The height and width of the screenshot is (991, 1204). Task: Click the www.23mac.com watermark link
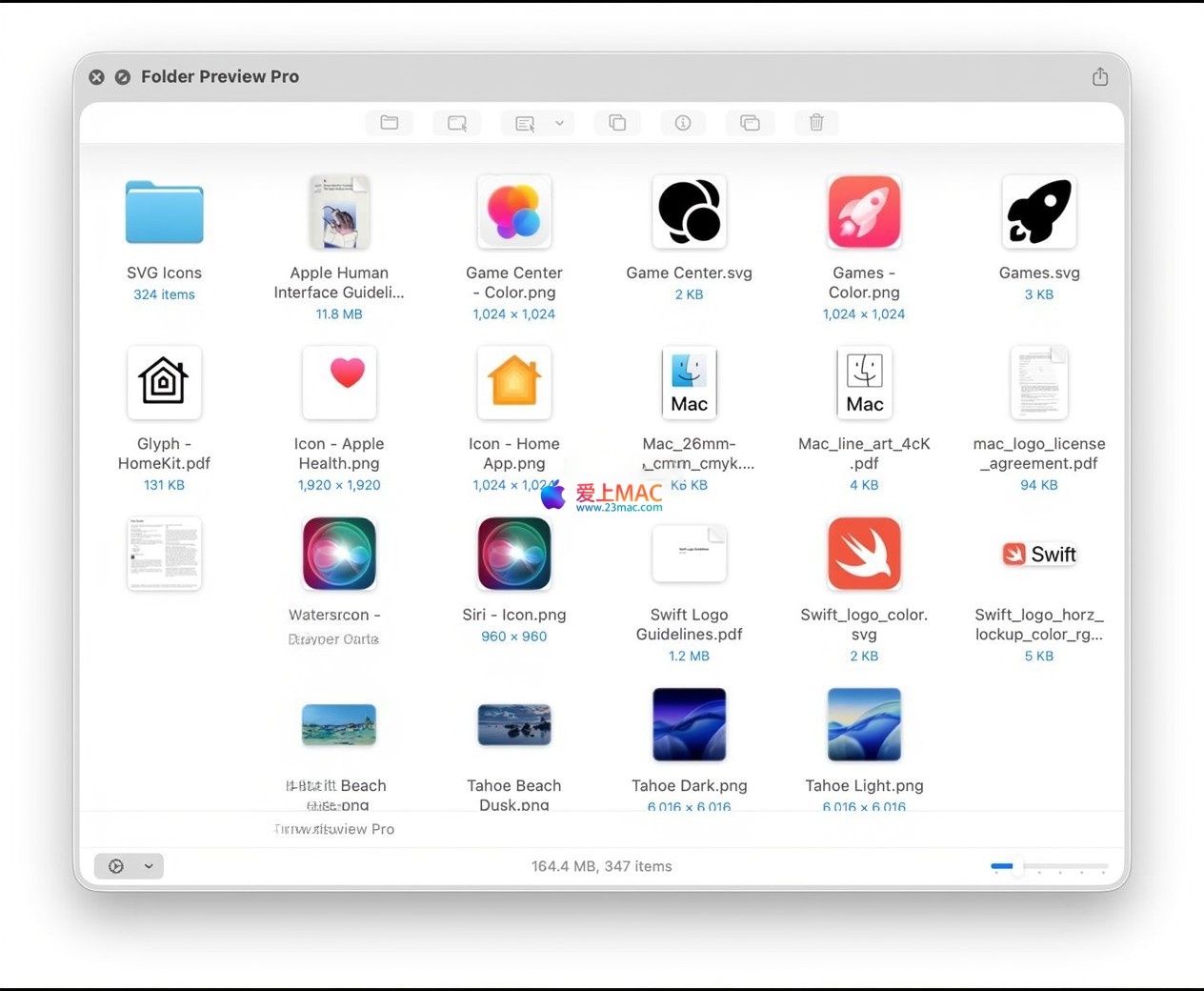(x=619, y=508)
